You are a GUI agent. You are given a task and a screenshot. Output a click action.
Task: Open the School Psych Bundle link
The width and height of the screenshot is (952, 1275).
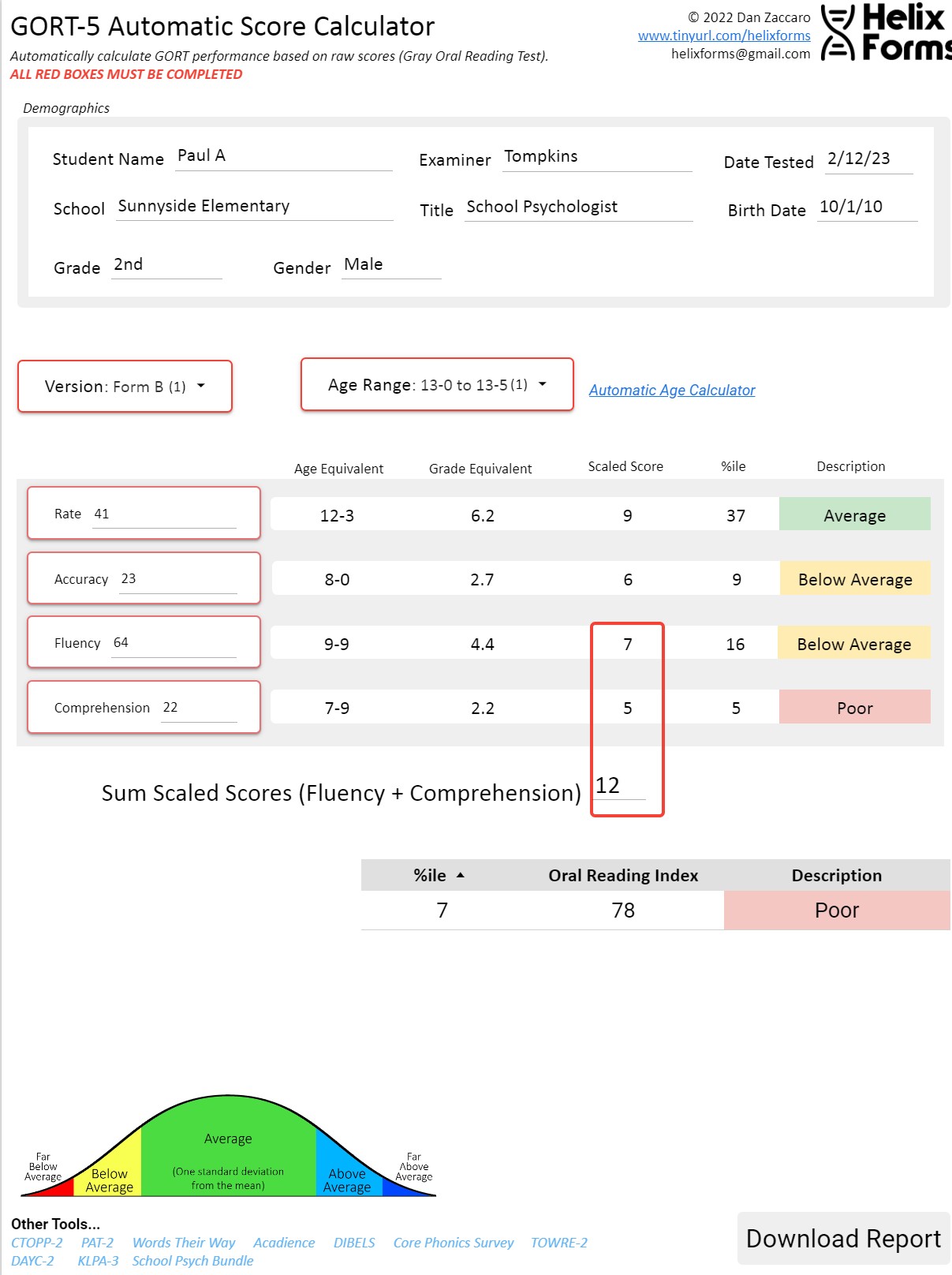(192, 1261)
